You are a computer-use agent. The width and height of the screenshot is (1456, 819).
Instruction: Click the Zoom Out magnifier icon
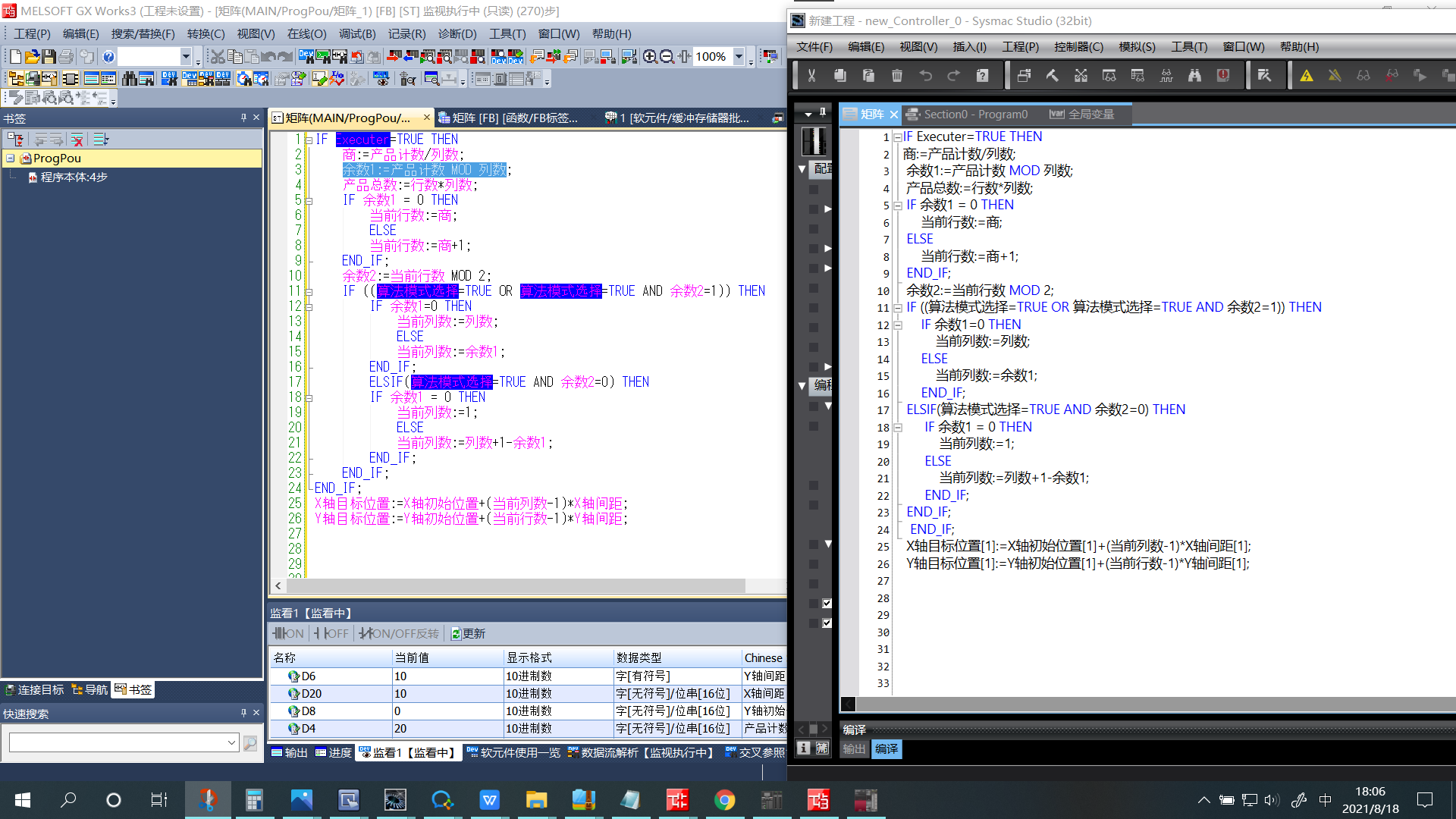667,57
